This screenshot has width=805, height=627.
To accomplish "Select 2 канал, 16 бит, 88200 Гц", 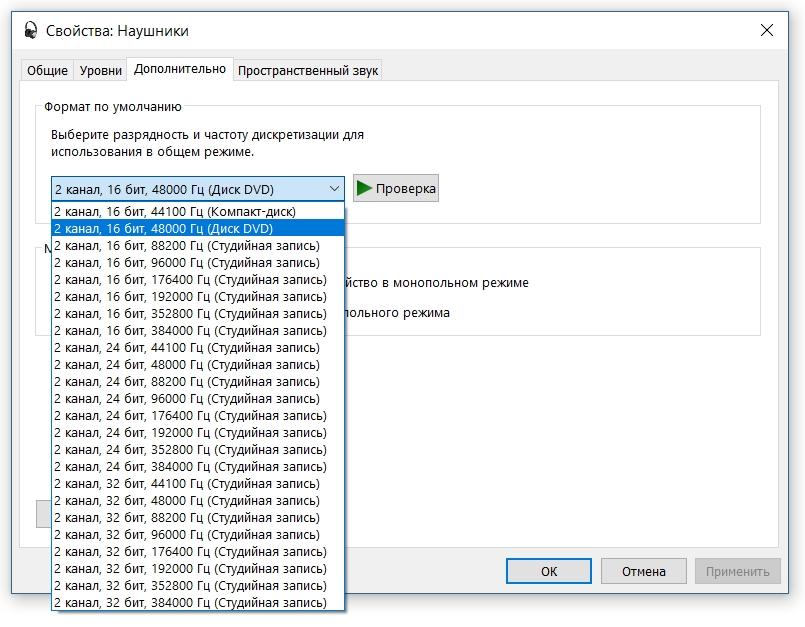I will coord(198,245).
